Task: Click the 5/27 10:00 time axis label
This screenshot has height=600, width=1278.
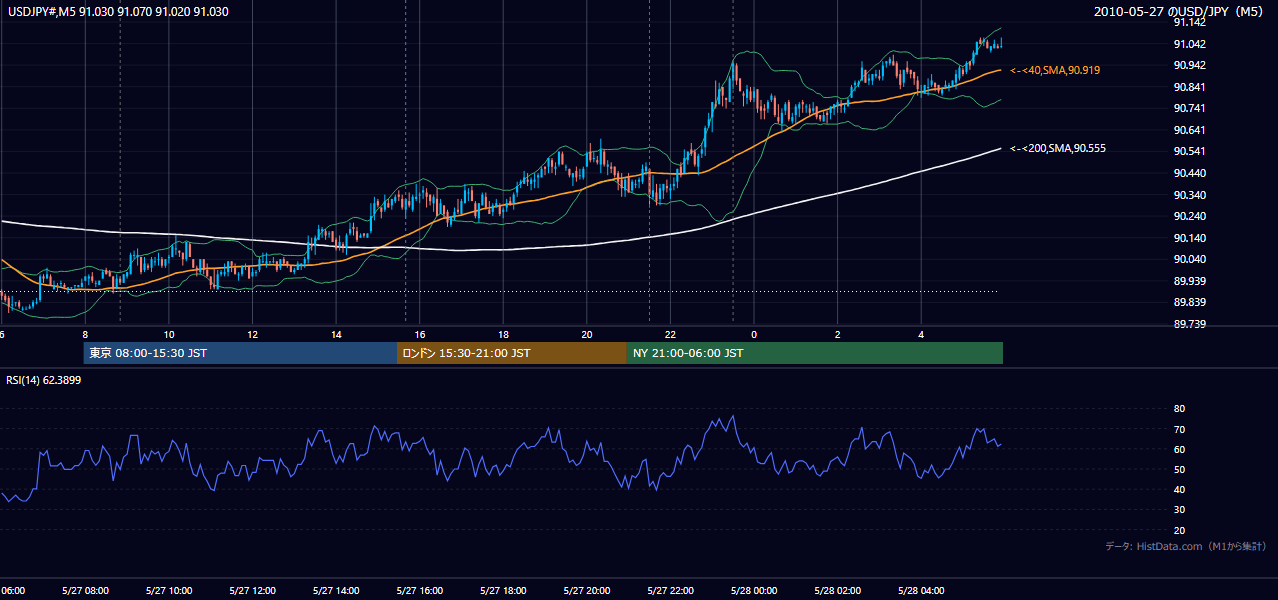Action: (x=169, y=590)
